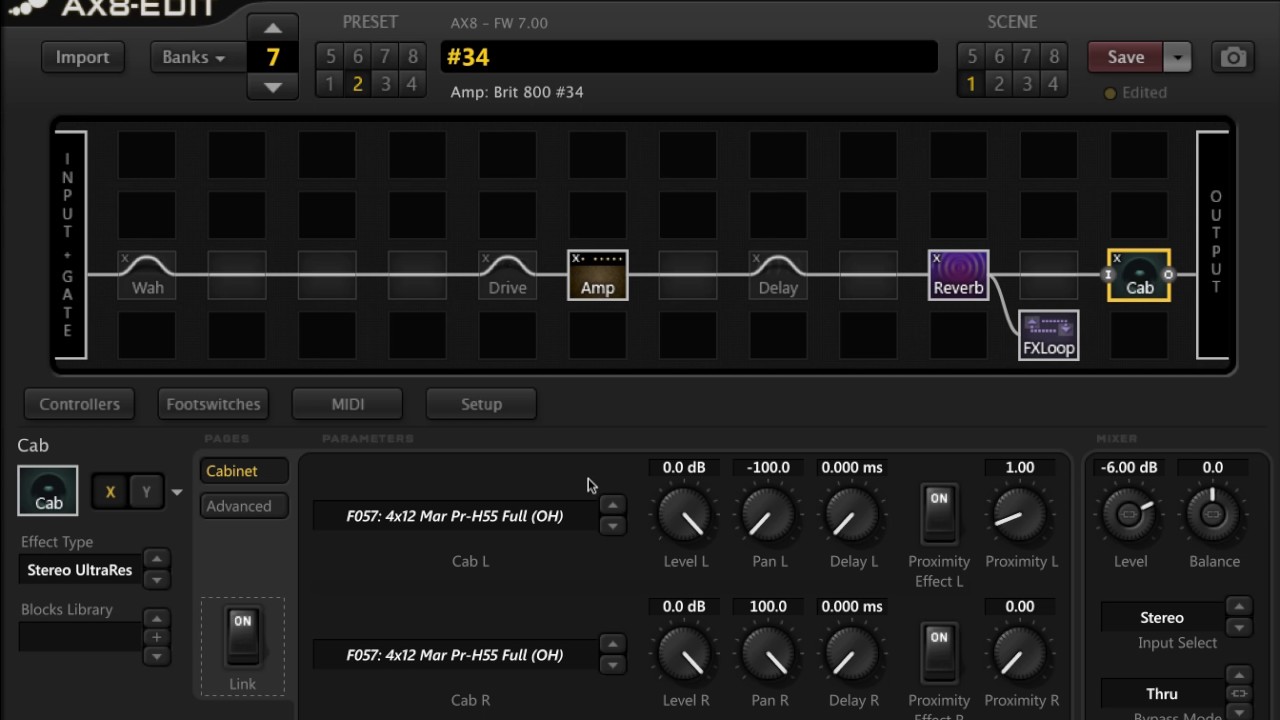Select Scene button 8
1280x720 pixels.
click(1053, 57)
